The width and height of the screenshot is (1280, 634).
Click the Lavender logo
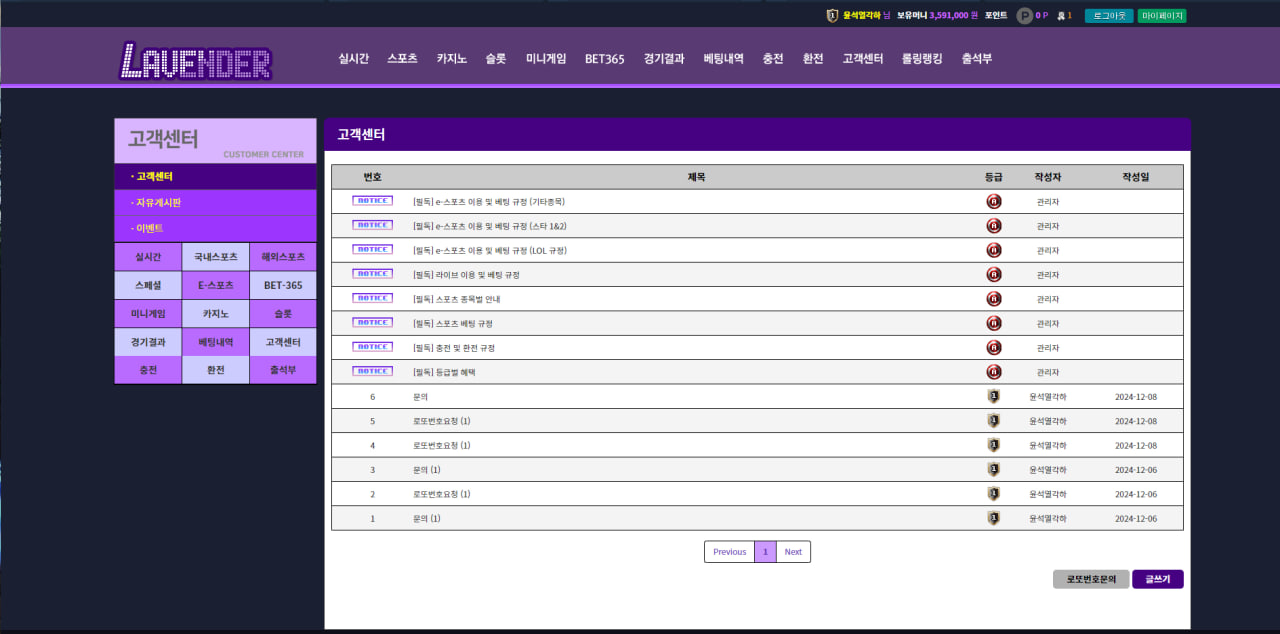click(x=196, y=60)
